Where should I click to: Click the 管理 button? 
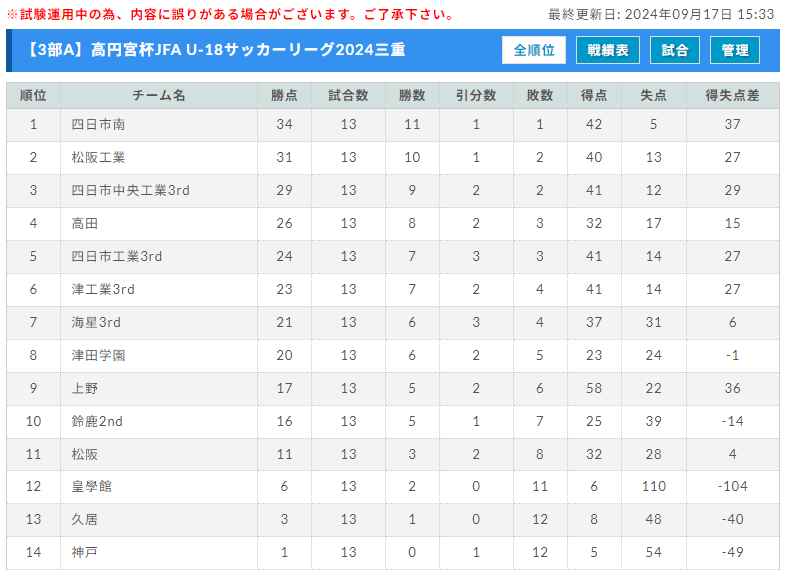point(735,50)
